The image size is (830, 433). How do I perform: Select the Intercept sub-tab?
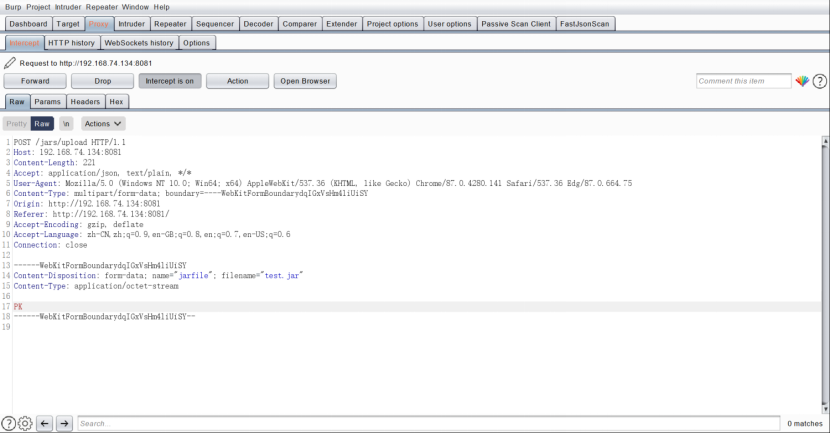tap(24, 43)
